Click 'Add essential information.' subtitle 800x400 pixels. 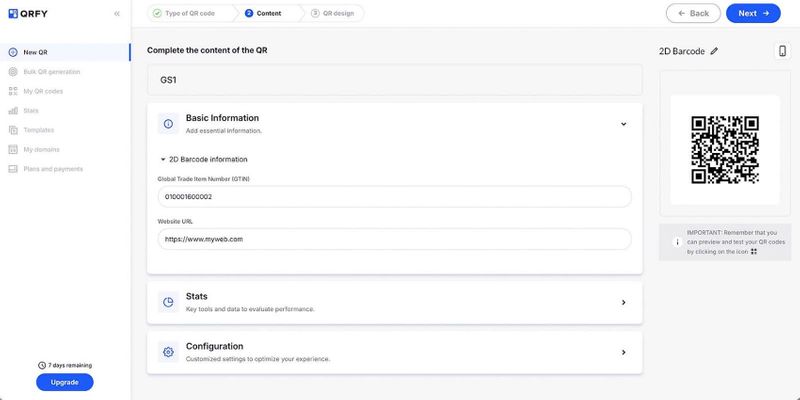(x=223, y=131)
